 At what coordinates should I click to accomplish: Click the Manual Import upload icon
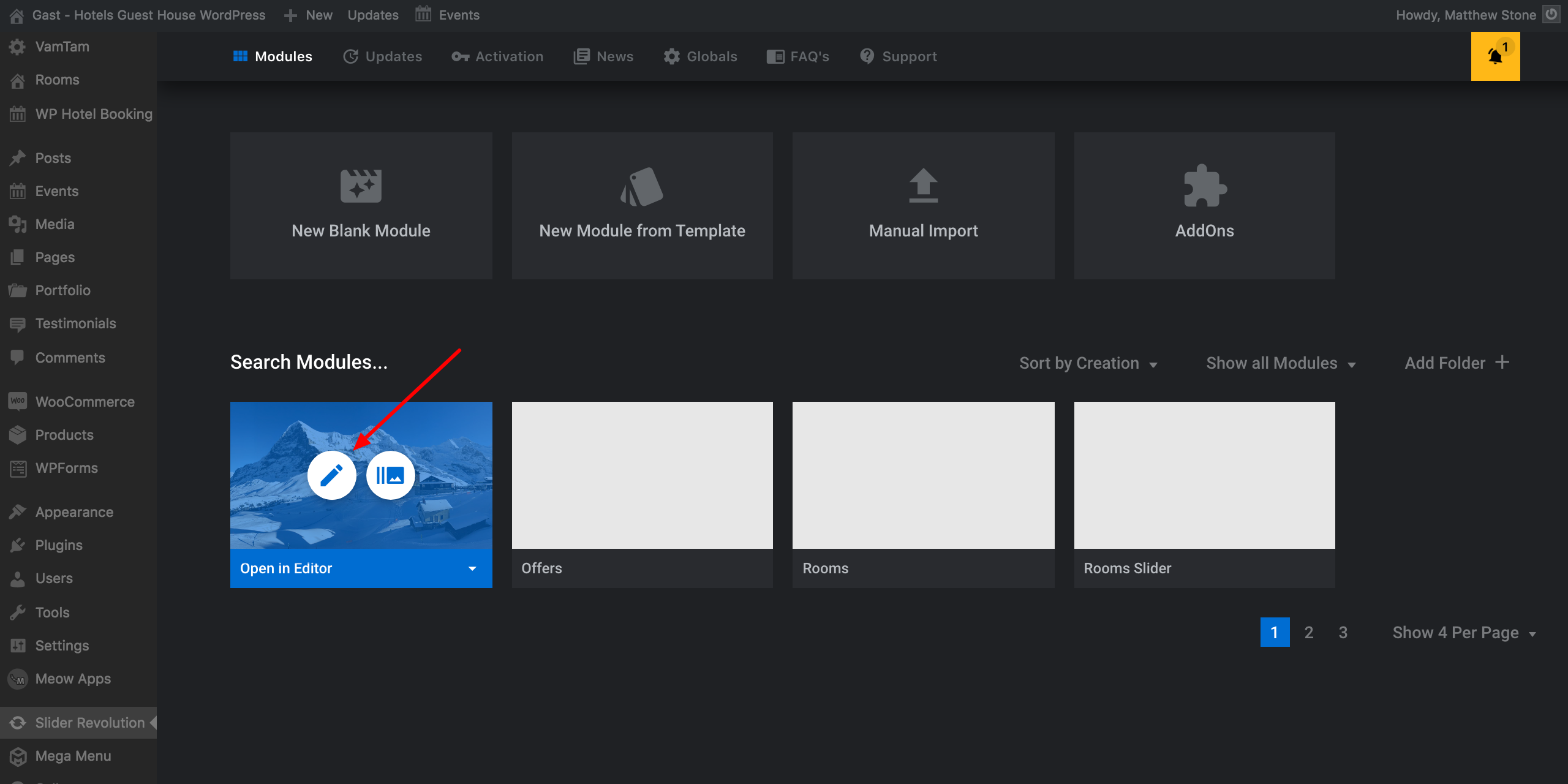coord(923,186)
